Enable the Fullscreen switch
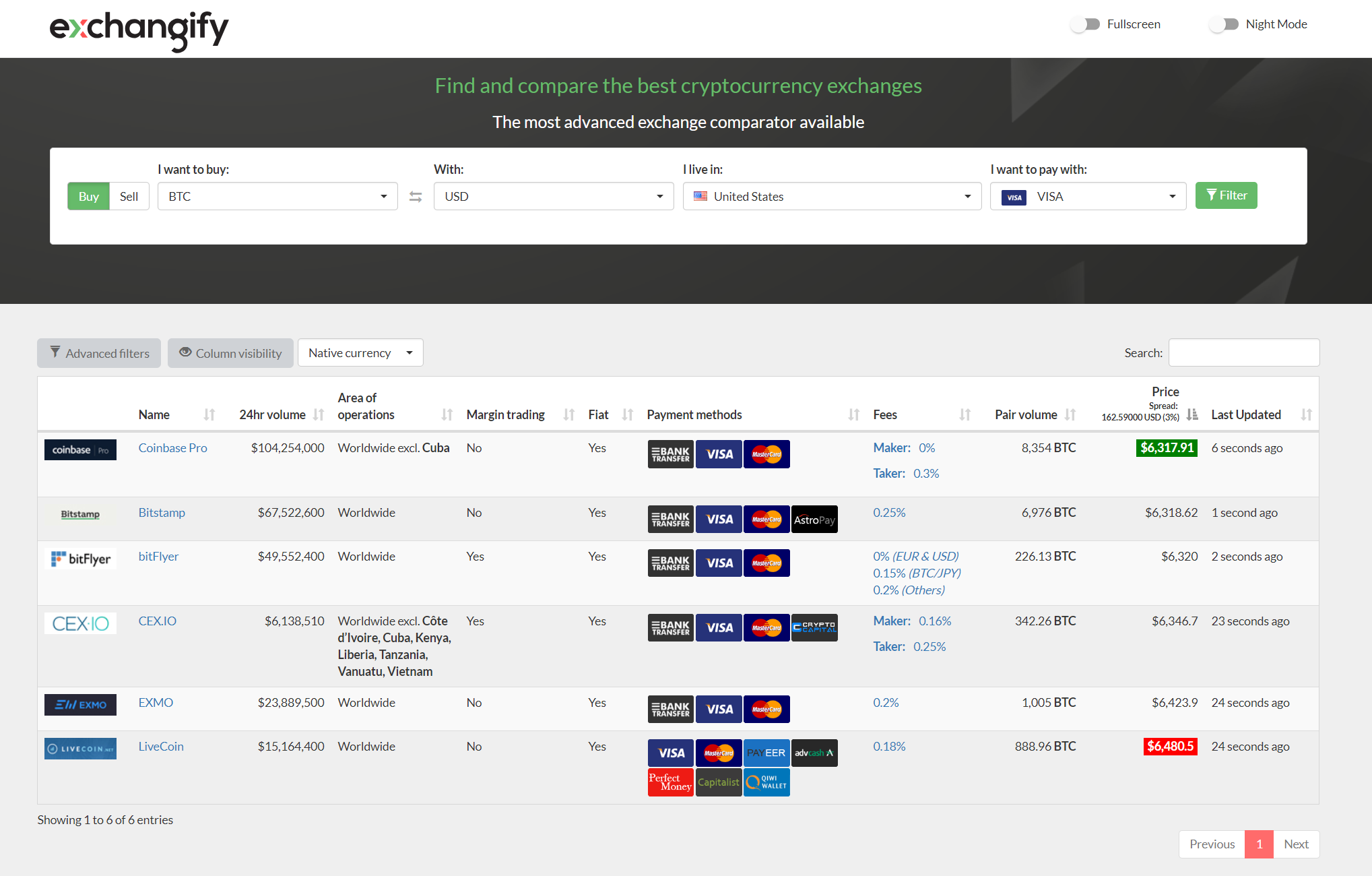 click(x=1085, y=24)
